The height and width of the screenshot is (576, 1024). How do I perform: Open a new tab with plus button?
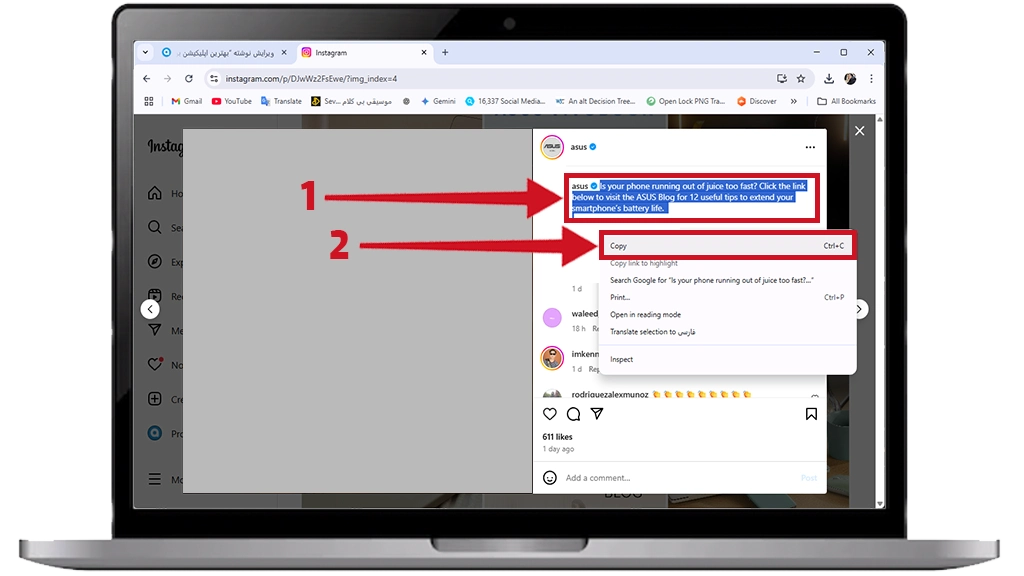pyautogui.click(x=445, y=53)
